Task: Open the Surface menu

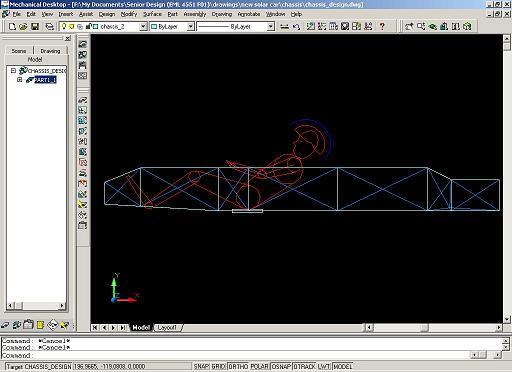Action: coord(152,14)
